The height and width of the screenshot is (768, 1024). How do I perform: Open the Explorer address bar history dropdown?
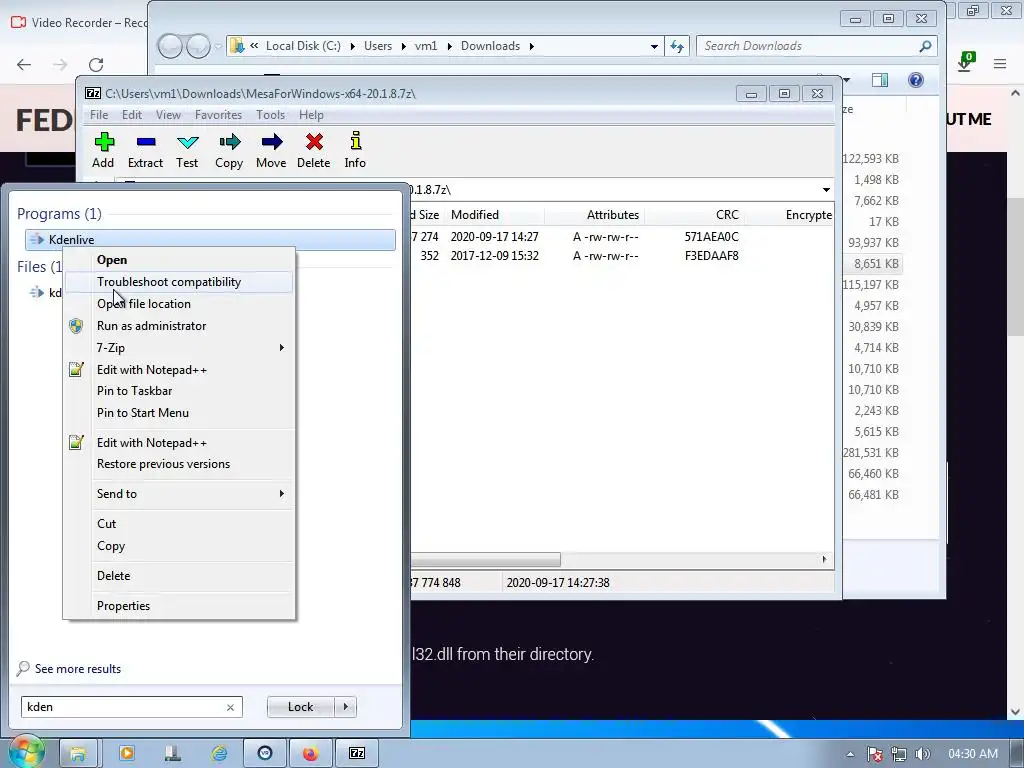[x=654, y=46]
